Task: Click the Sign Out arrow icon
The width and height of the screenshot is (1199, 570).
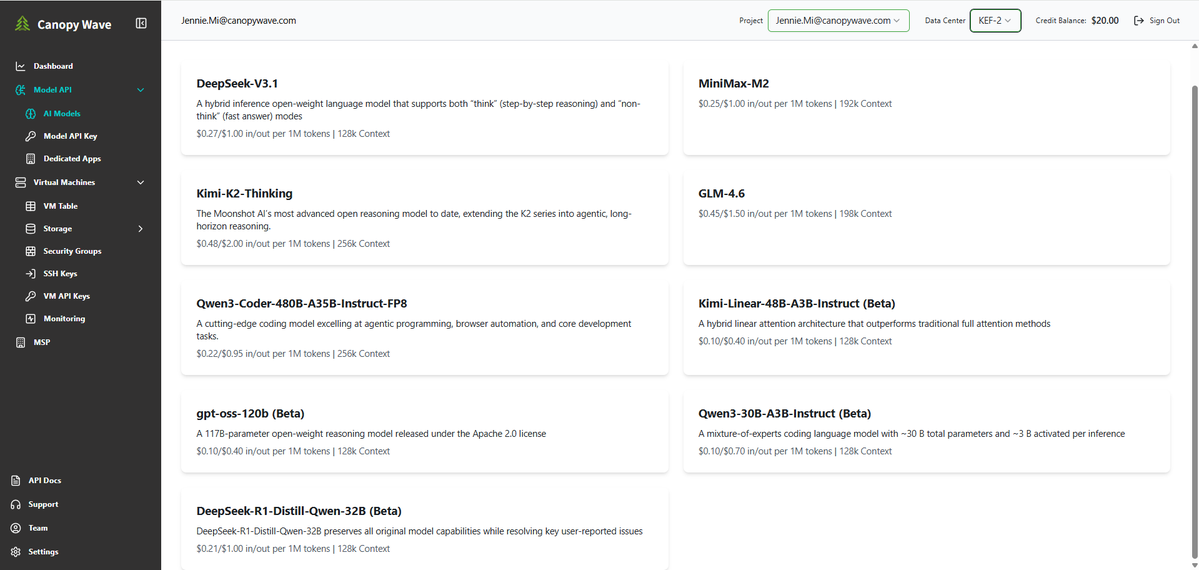Action: point(1139,21)
